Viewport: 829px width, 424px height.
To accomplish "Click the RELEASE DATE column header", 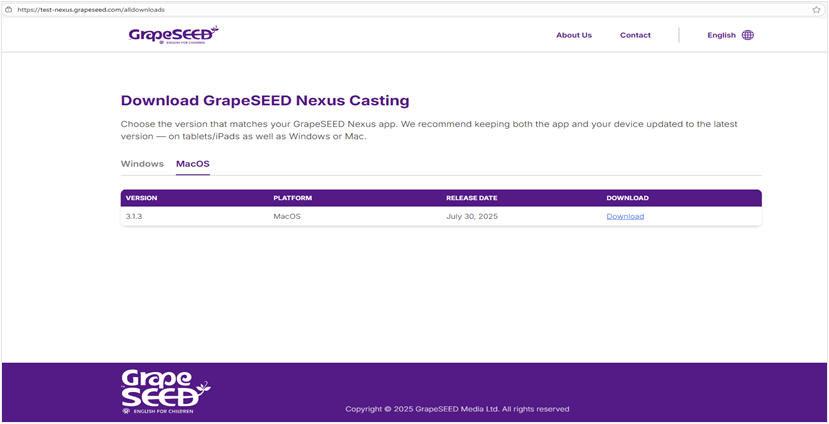I will click(x=472, y=198).
